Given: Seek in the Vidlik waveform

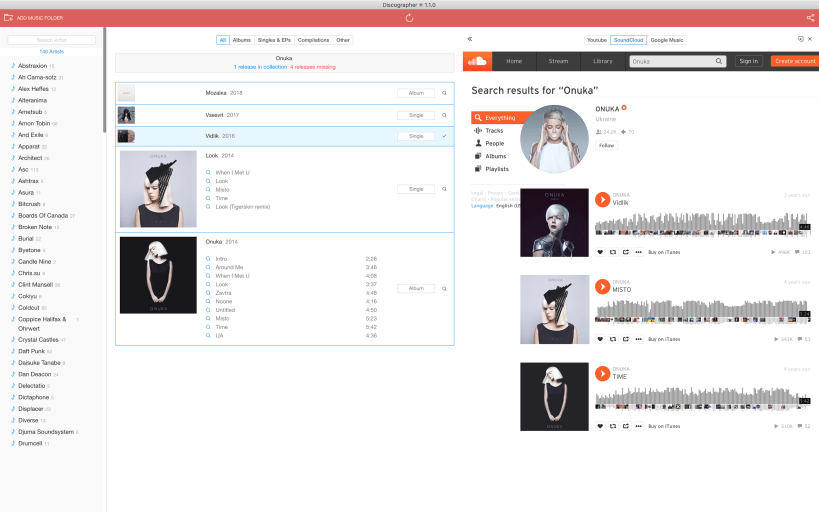Looking at the screenshot, I should click(703, 225).
